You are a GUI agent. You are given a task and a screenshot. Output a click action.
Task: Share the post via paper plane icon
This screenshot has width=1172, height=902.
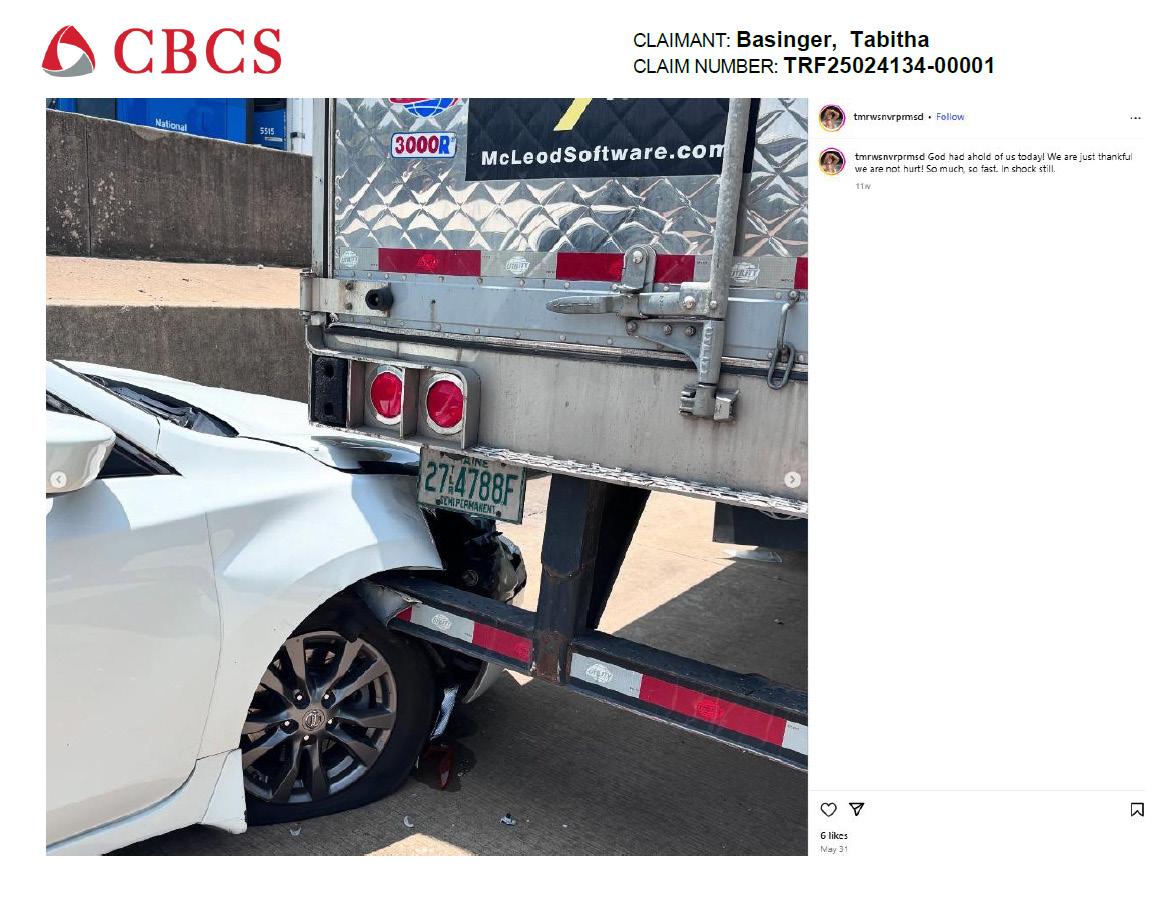[857, 809]
